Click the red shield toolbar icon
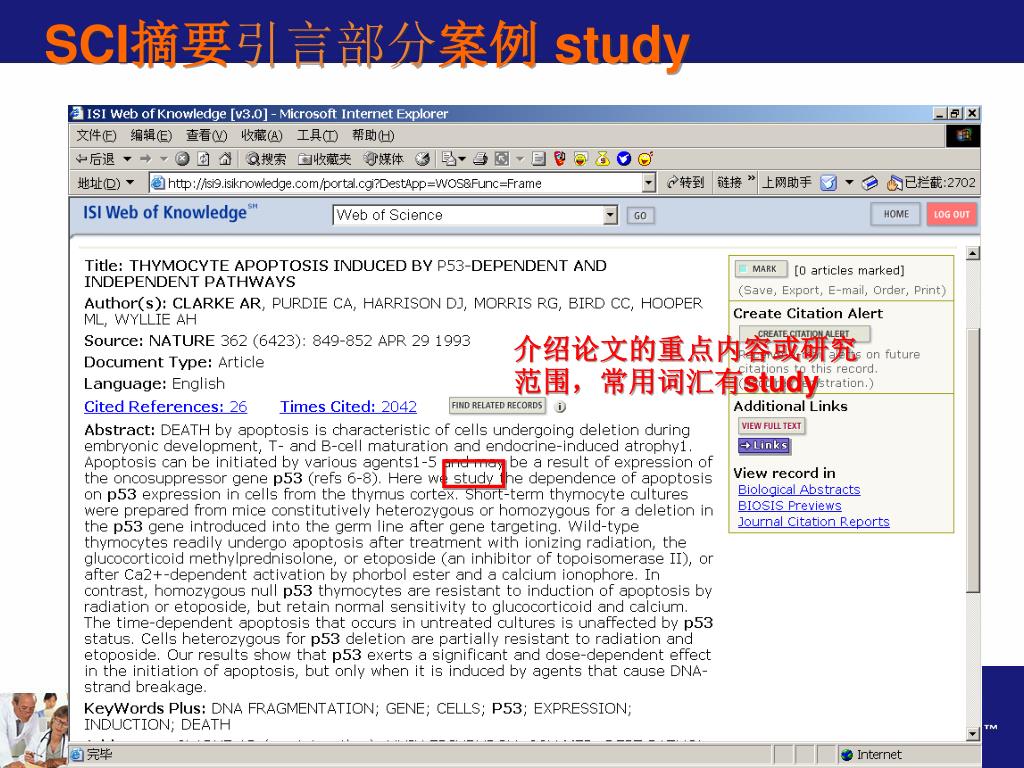Screen dimensions: 1024x768 coord(560,159)
